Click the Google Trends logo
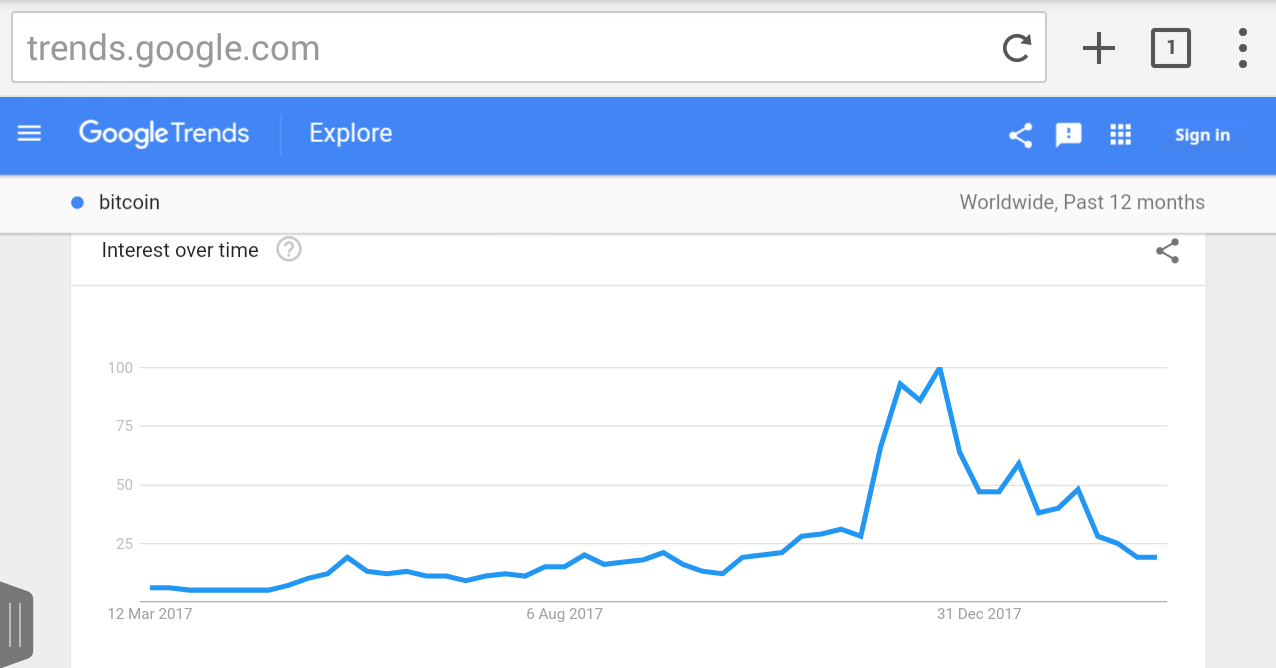This screenshot has height=668, width=1276. (164, 134)
